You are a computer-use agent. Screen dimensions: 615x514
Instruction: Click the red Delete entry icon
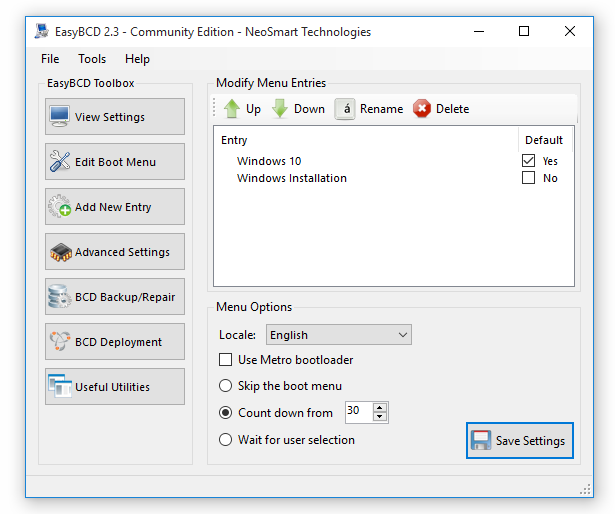422,109
